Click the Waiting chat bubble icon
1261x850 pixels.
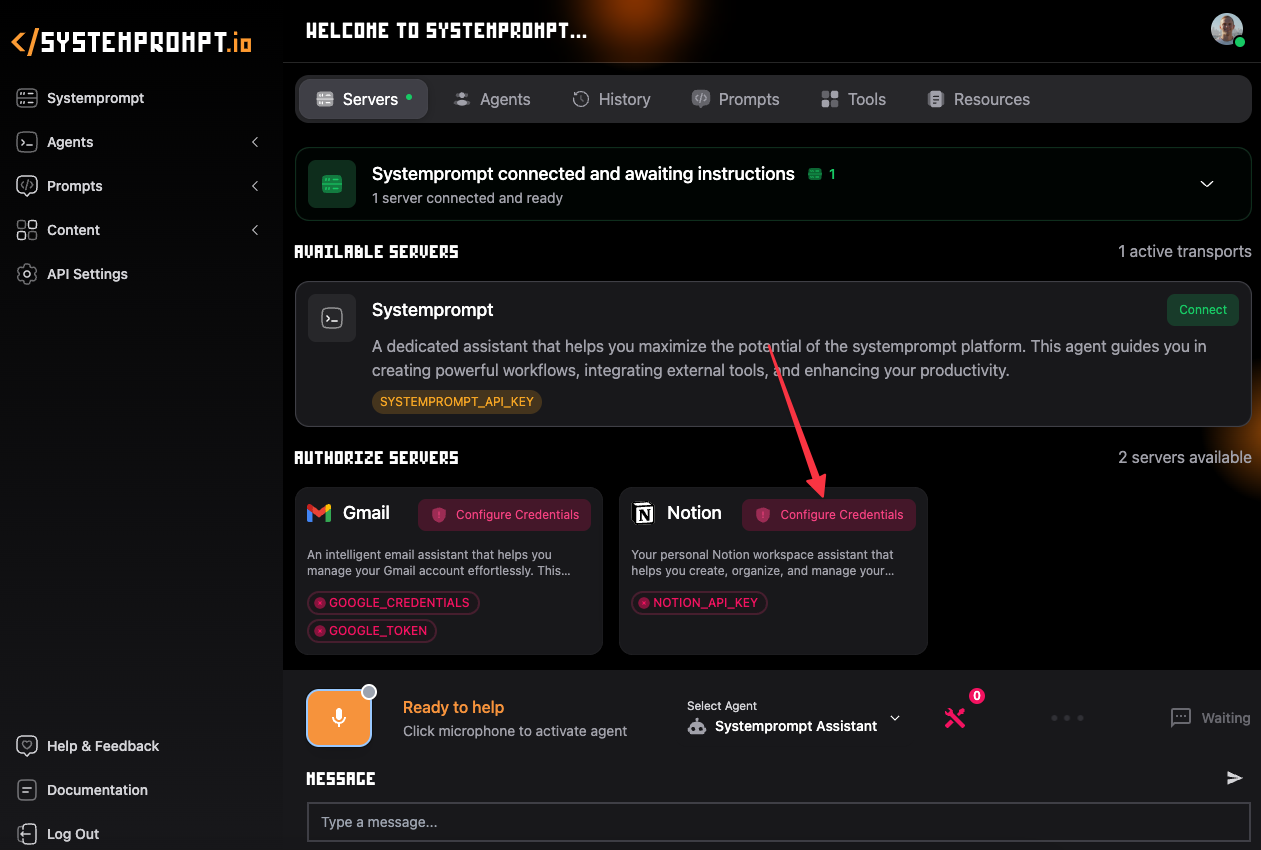pos(1181,718)
